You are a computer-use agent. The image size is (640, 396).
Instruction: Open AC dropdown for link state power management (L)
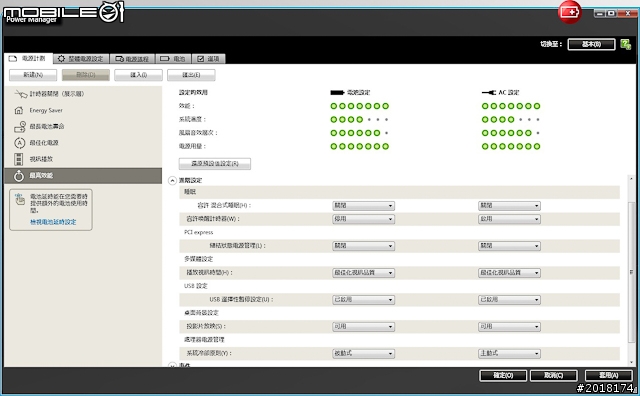click(x=509, y=246)
